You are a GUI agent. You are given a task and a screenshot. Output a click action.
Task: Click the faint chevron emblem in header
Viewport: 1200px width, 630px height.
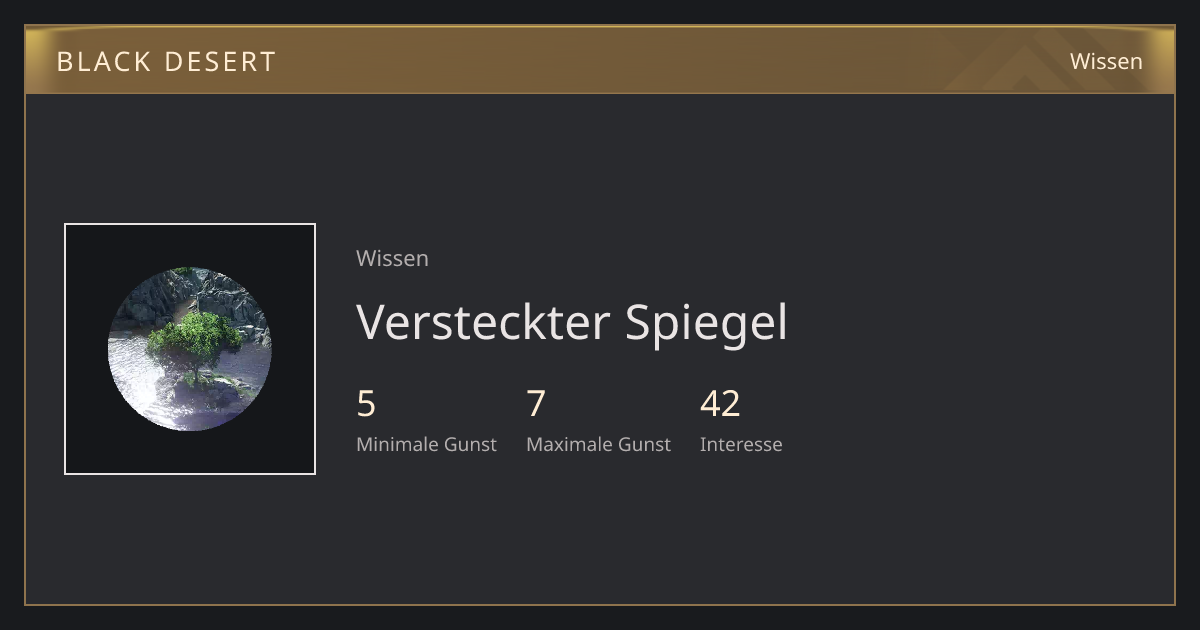point(1030,62)
